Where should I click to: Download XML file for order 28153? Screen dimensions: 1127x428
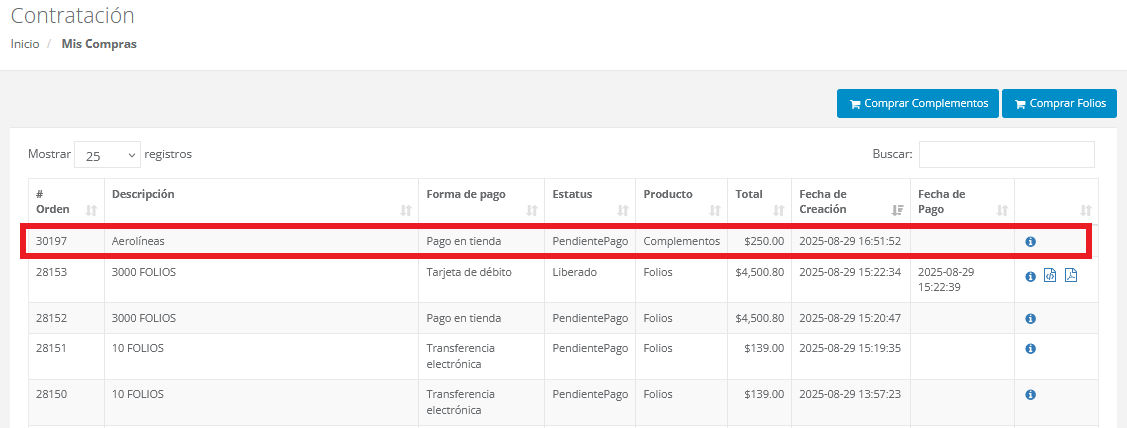tap(1050, 276)
